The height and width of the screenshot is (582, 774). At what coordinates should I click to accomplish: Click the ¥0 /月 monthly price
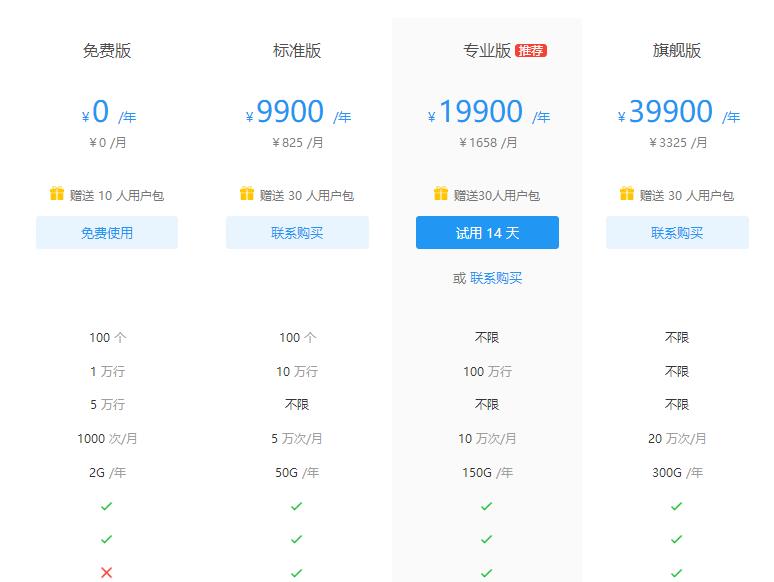click(108, 143)
